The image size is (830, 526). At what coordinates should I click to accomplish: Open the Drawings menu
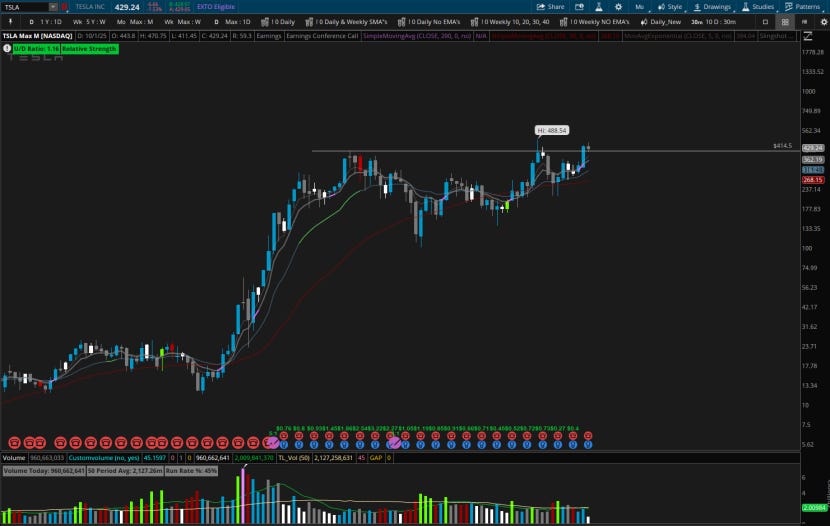[712, 7]
